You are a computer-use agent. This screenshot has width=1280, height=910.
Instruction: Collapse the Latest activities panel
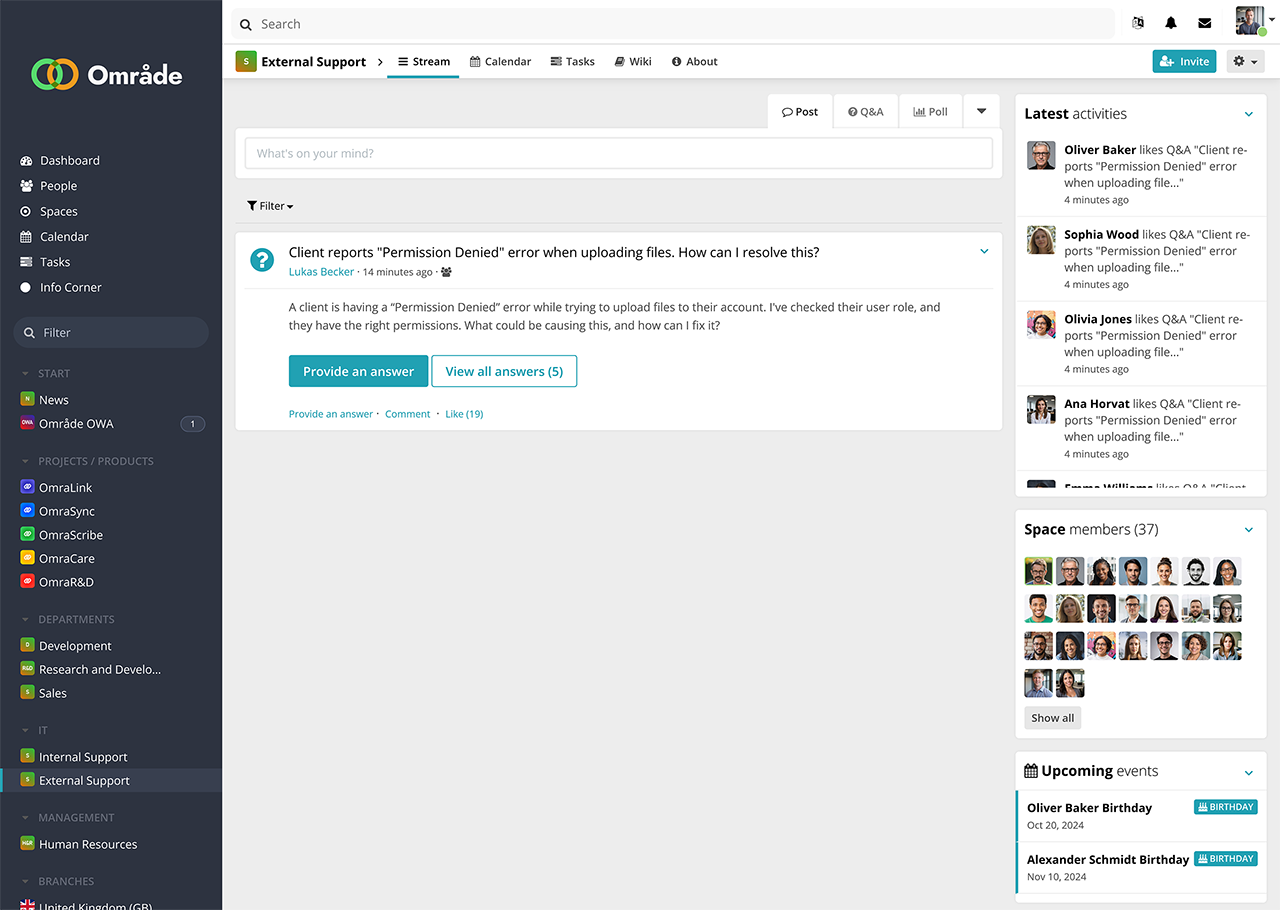(1248, 114)
